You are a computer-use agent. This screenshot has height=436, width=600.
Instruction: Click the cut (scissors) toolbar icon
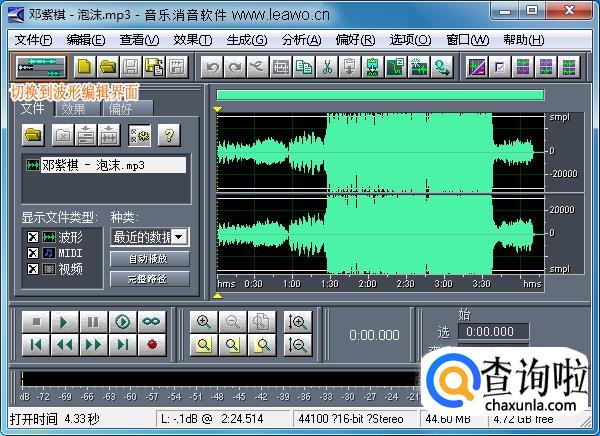tap(326, 67)
